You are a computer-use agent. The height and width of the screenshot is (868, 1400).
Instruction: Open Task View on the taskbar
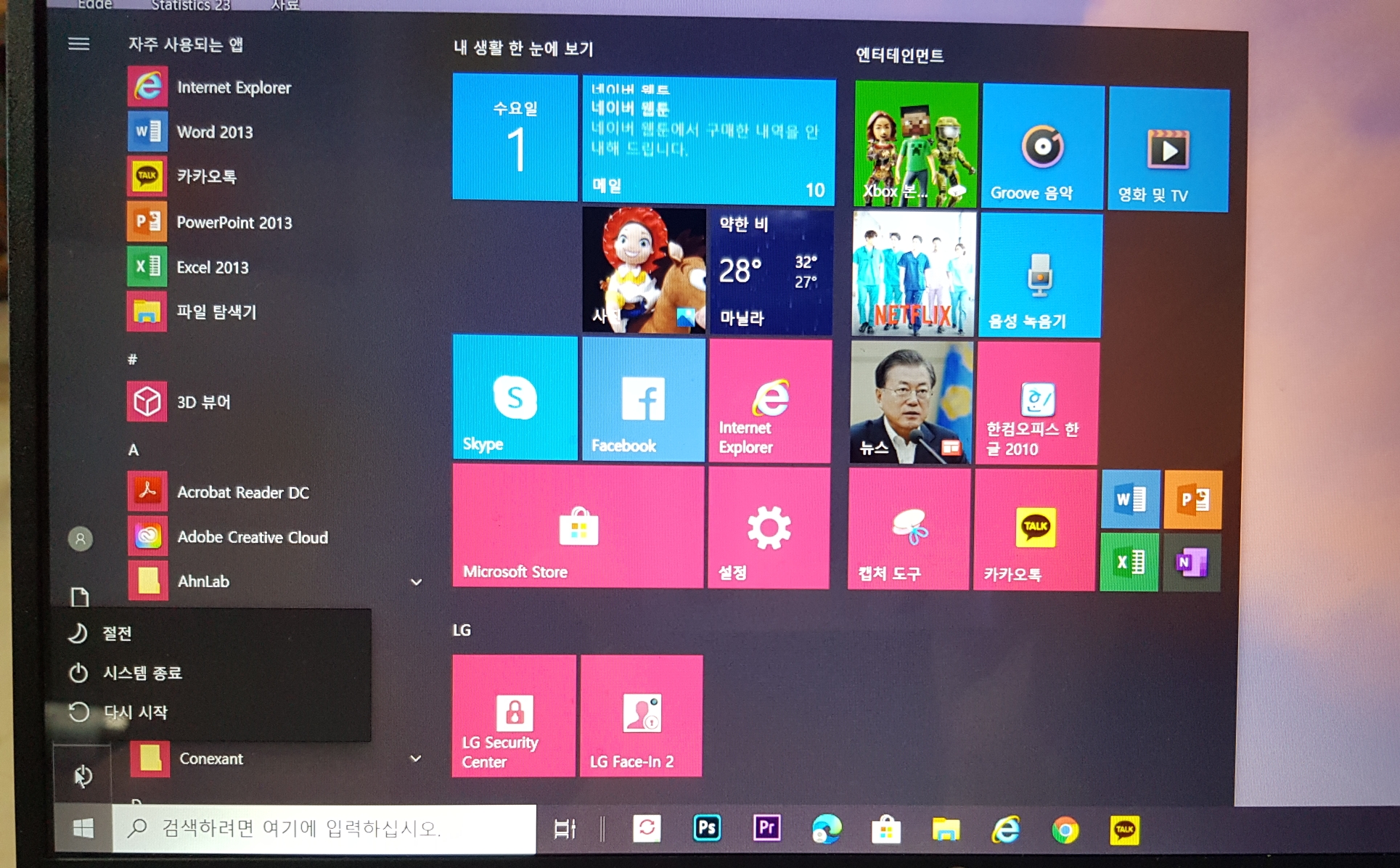[x=565, y=829]
